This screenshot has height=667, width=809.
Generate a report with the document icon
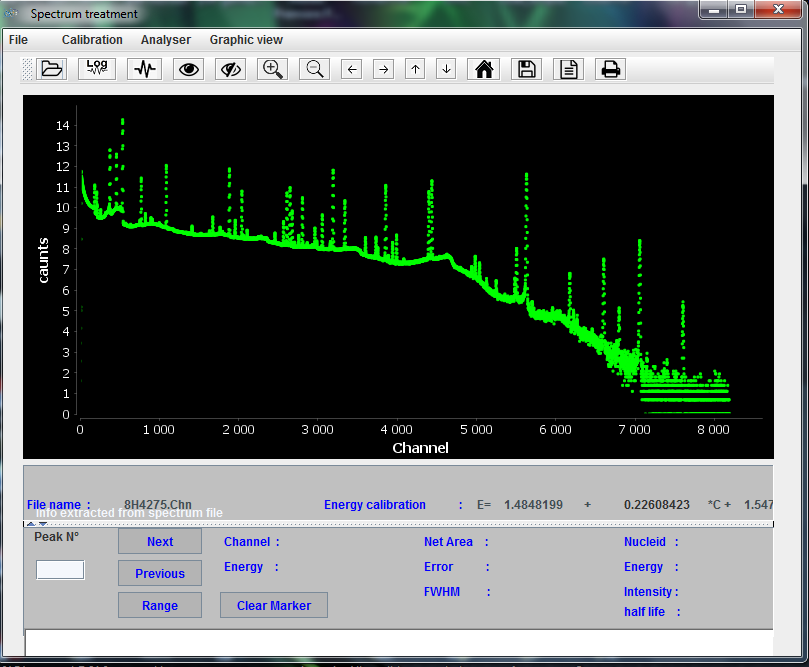[568, 68]
